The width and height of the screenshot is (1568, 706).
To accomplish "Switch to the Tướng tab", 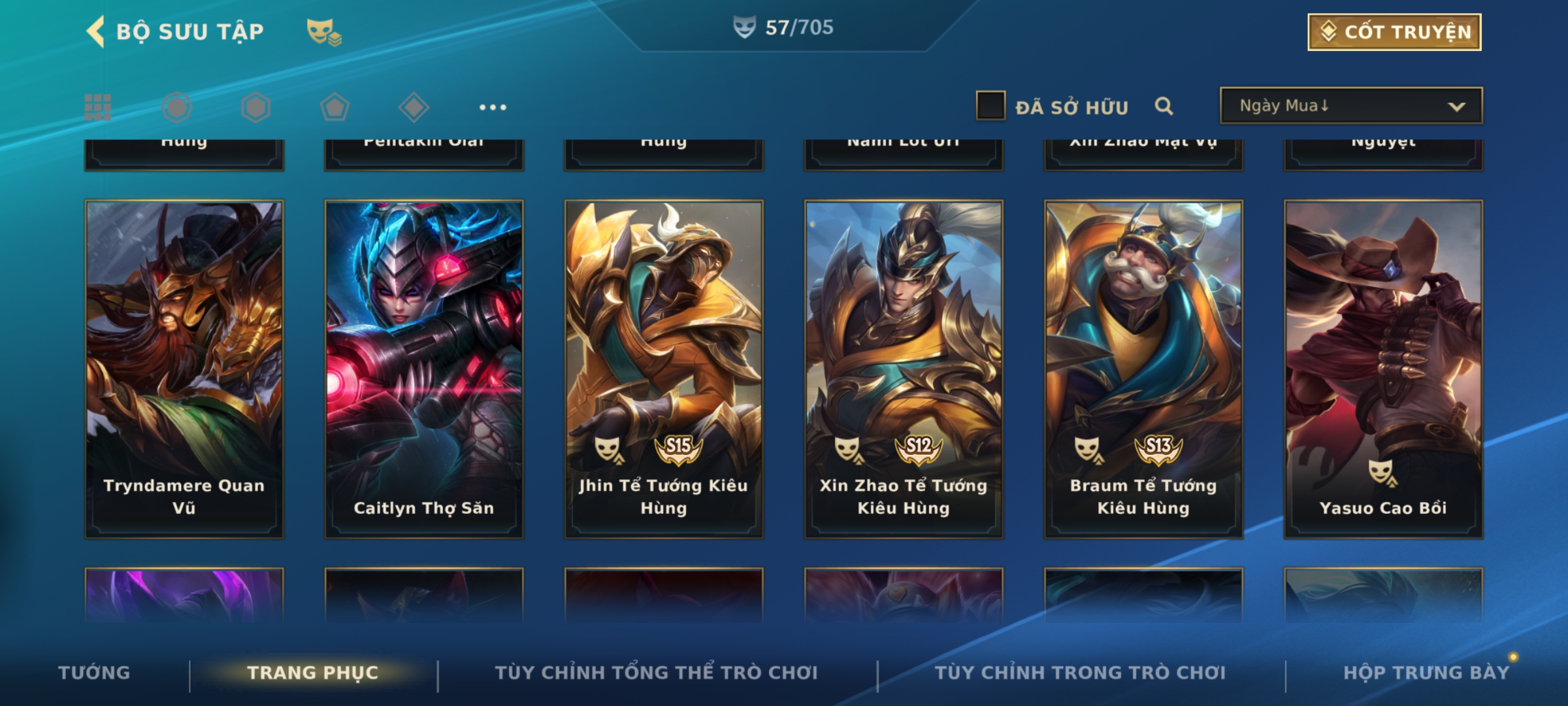I will click(x=94, y=672).
